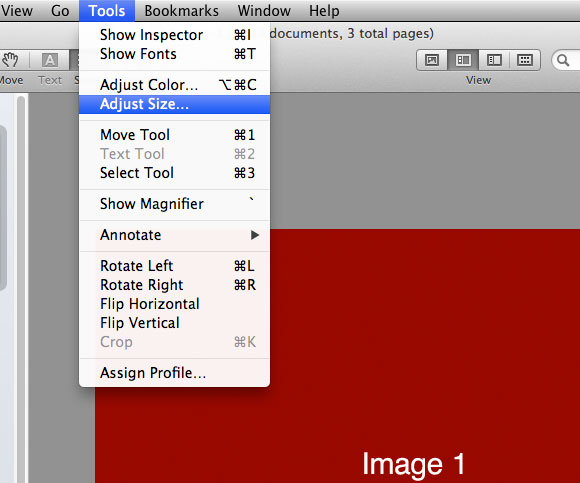Image resolution: width=580 pixels, height=483 pixels.
Task: Click the search magnifier field
Action: click(x=566, y=60)
